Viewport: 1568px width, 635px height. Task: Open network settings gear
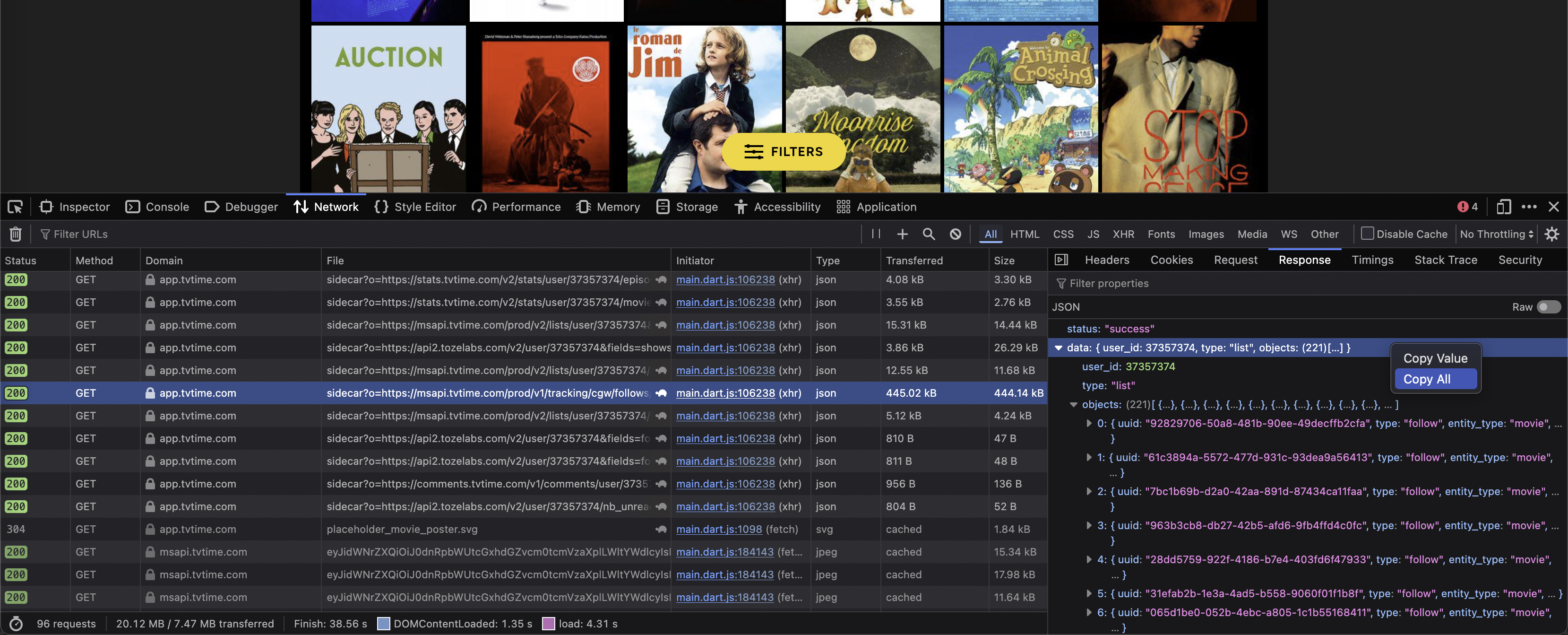tap(1552, 234)
